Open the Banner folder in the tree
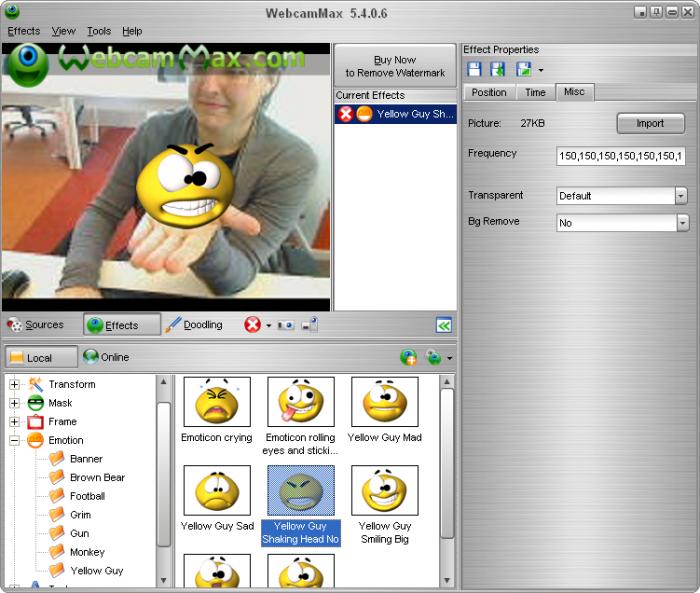700x593 pixels. click(x=75, y=459)
